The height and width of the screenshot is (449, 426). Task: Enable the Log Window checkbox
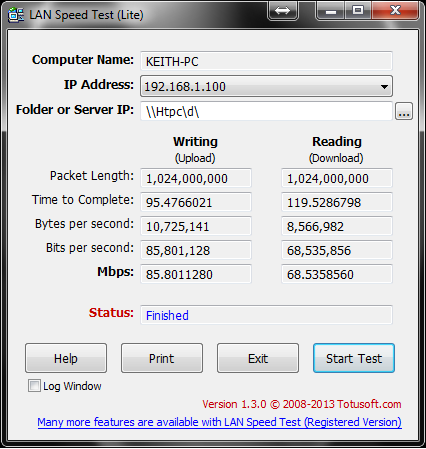point(34,386)
